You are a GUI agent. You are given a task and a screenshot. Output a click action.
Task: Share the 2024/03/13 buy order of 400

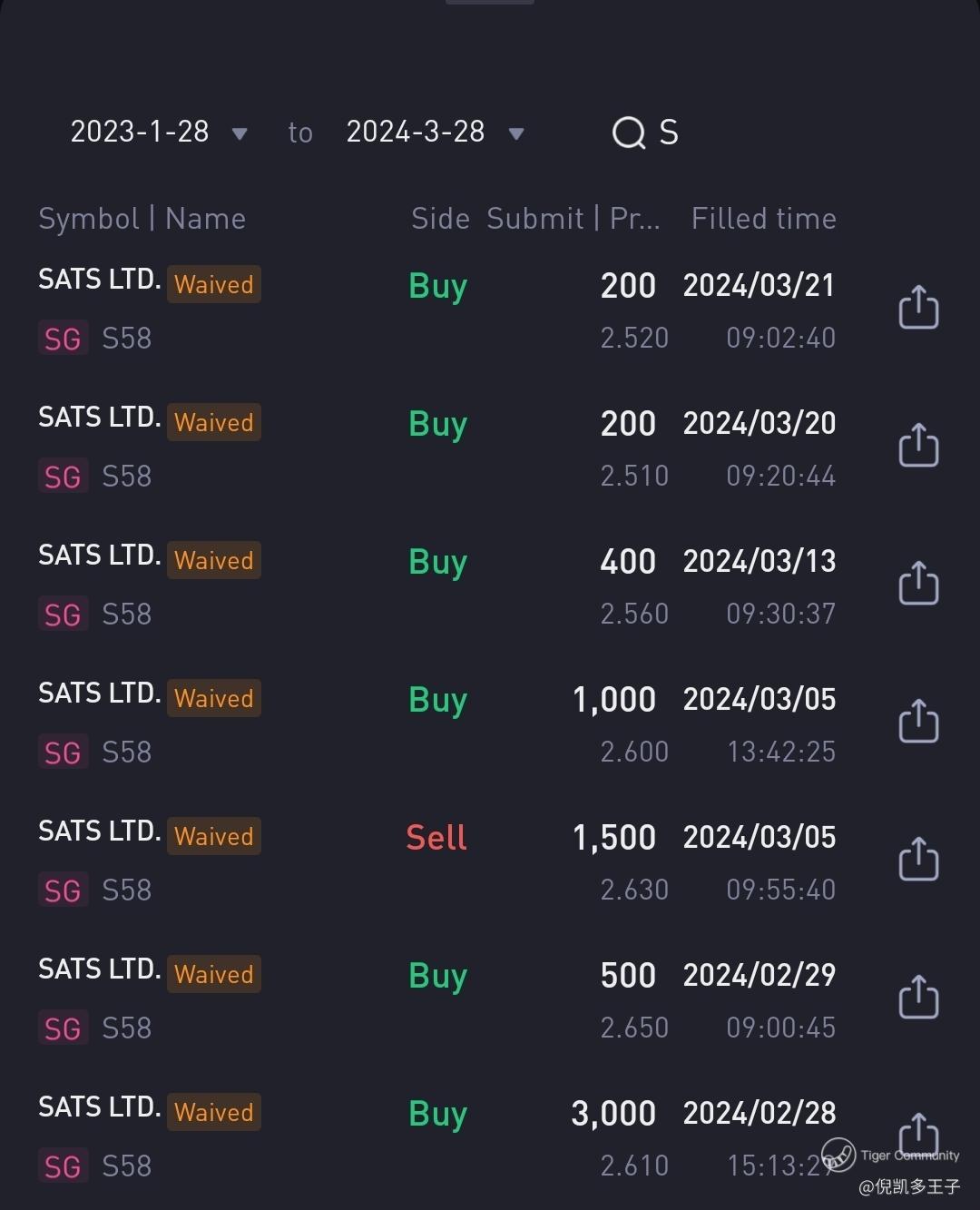coord(918,583)
